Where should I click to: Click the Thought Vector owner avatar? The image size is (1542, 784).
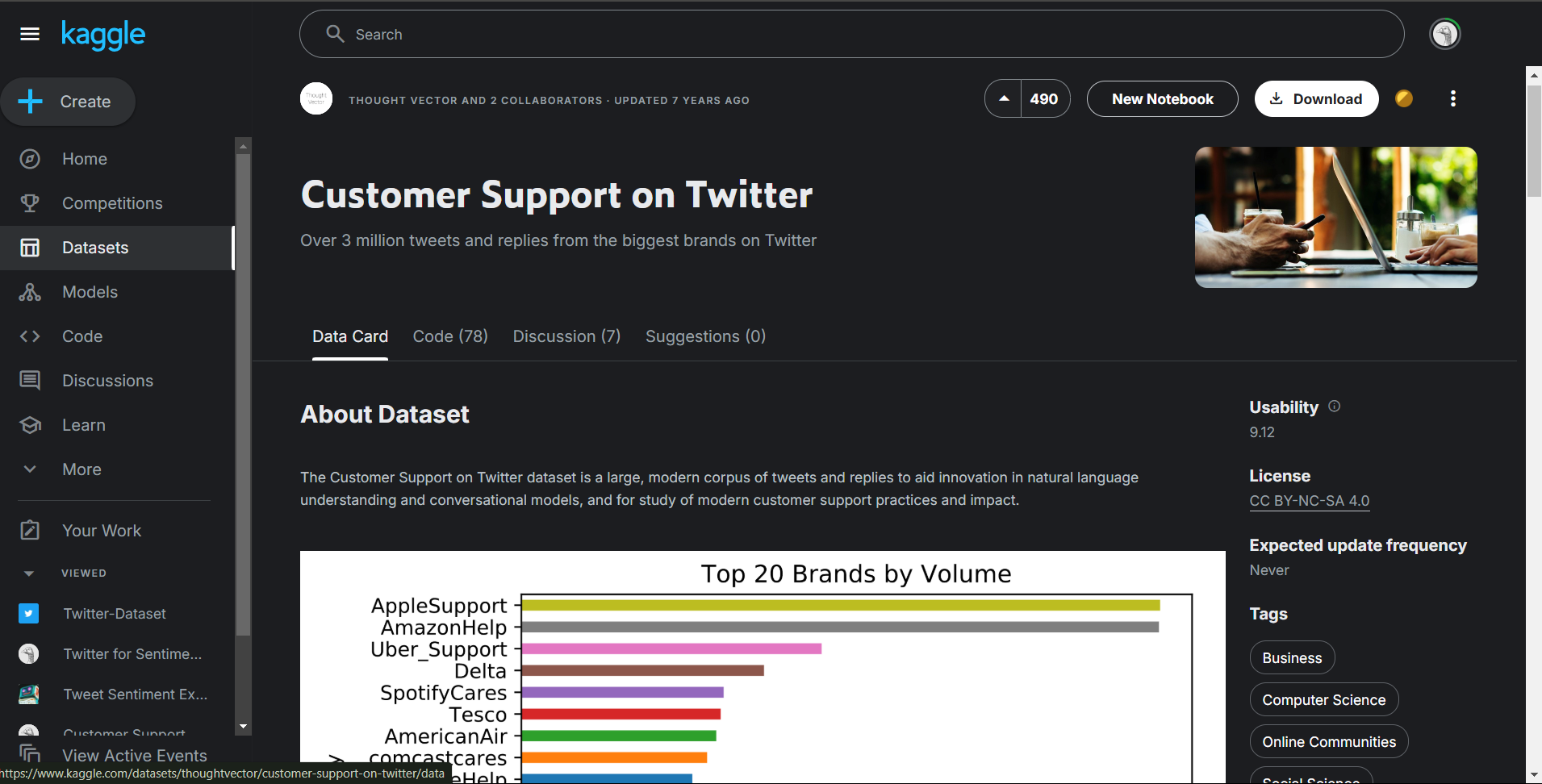click(316, 99)
